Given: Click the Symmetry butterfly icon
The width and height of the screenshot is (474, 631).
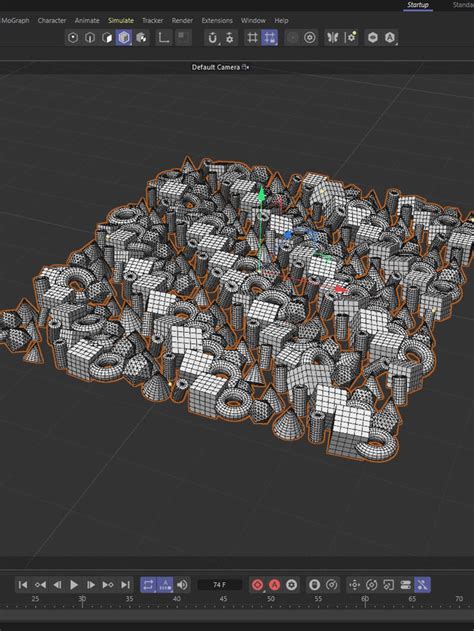Looking at the screenshot, I should (x=332, y=38).
